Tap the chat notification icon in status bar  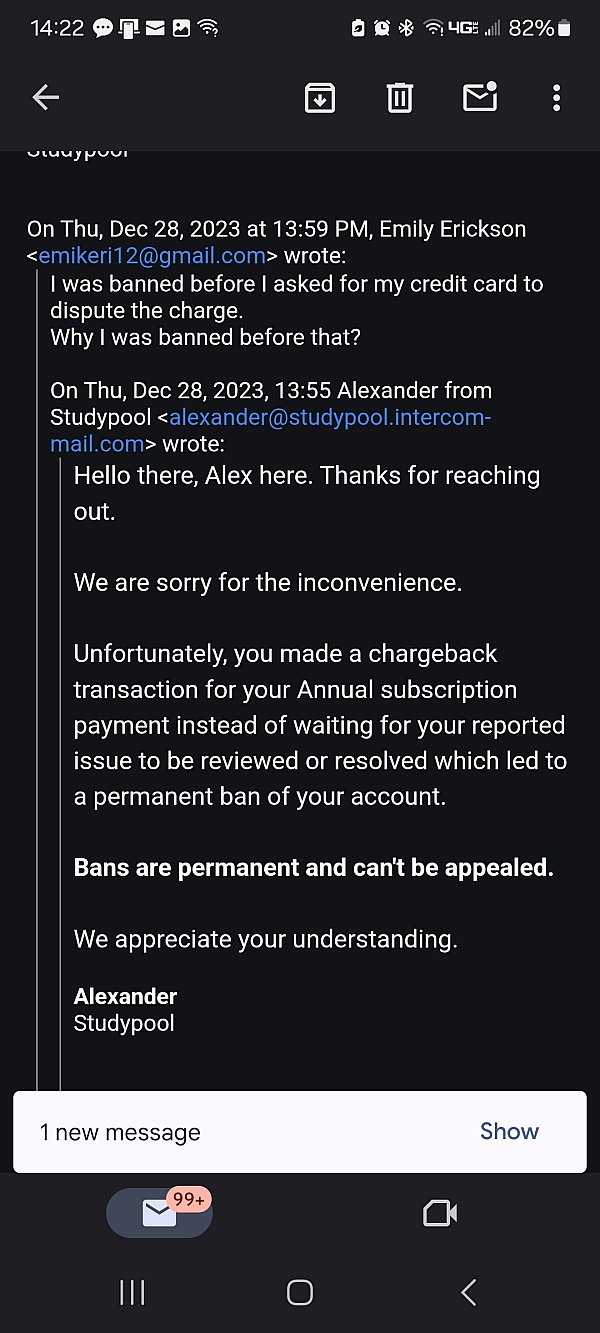click(102, 28)
